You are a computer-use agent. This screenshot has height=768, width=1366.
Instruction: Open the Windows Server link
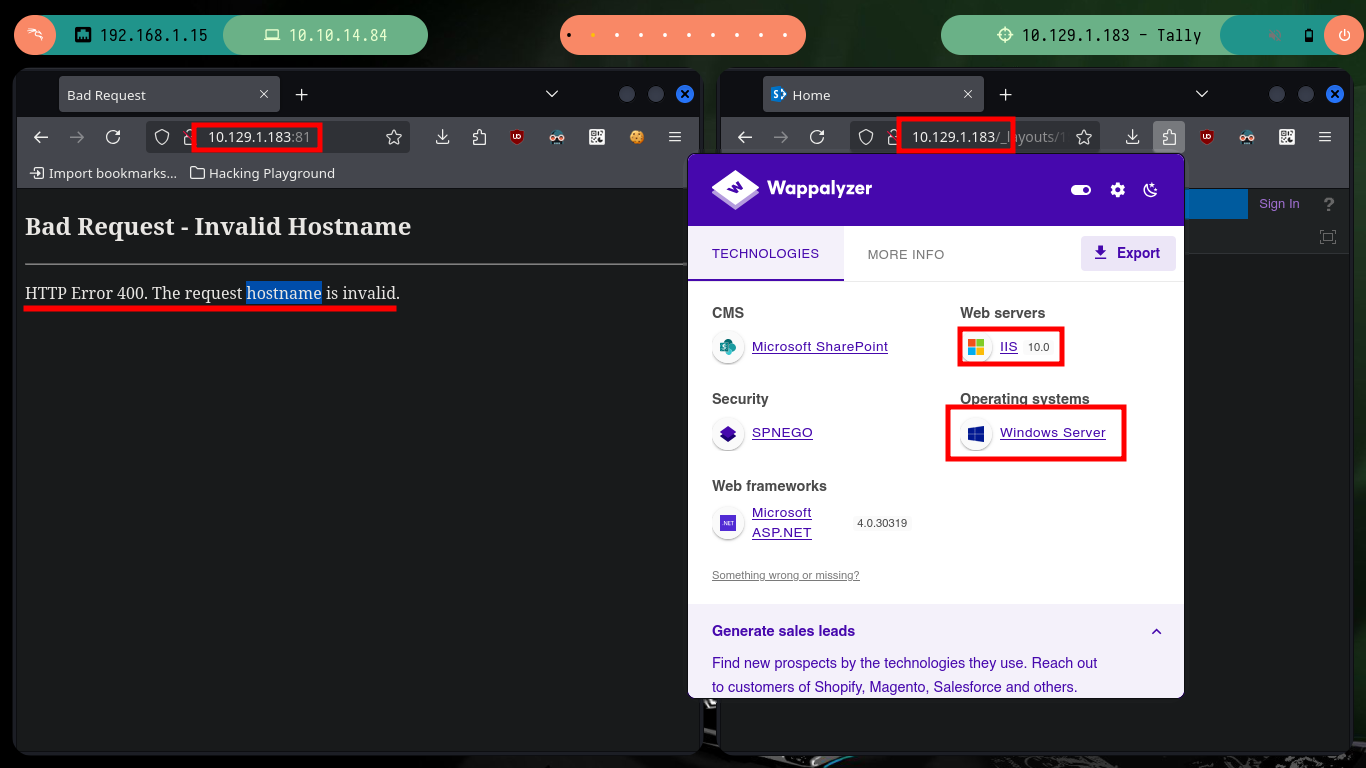(1053, 433)
